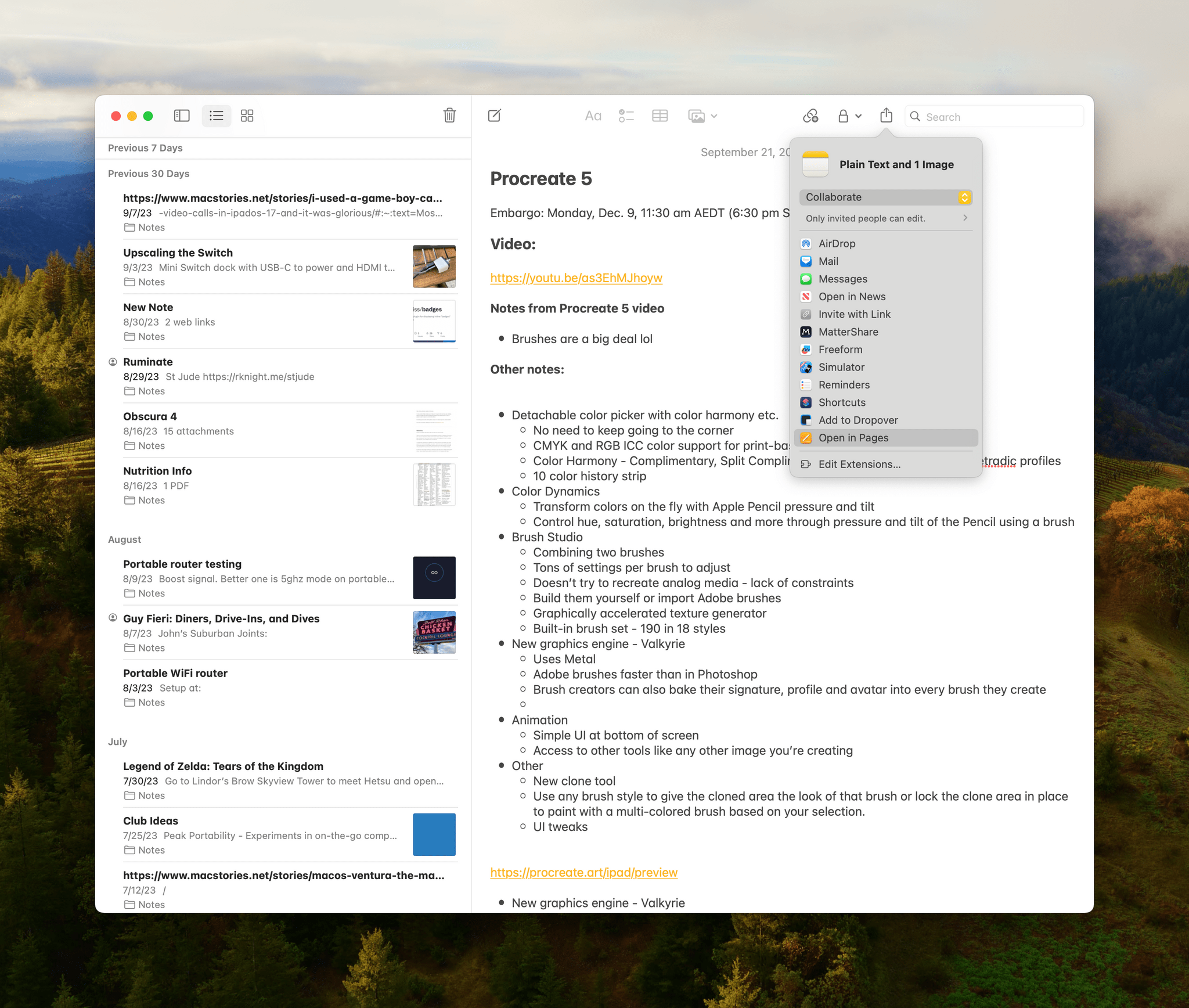Viewport: 1189px width, 1008px height.
Task: Toggle grid view for notes list
Action: pos(247,116)
